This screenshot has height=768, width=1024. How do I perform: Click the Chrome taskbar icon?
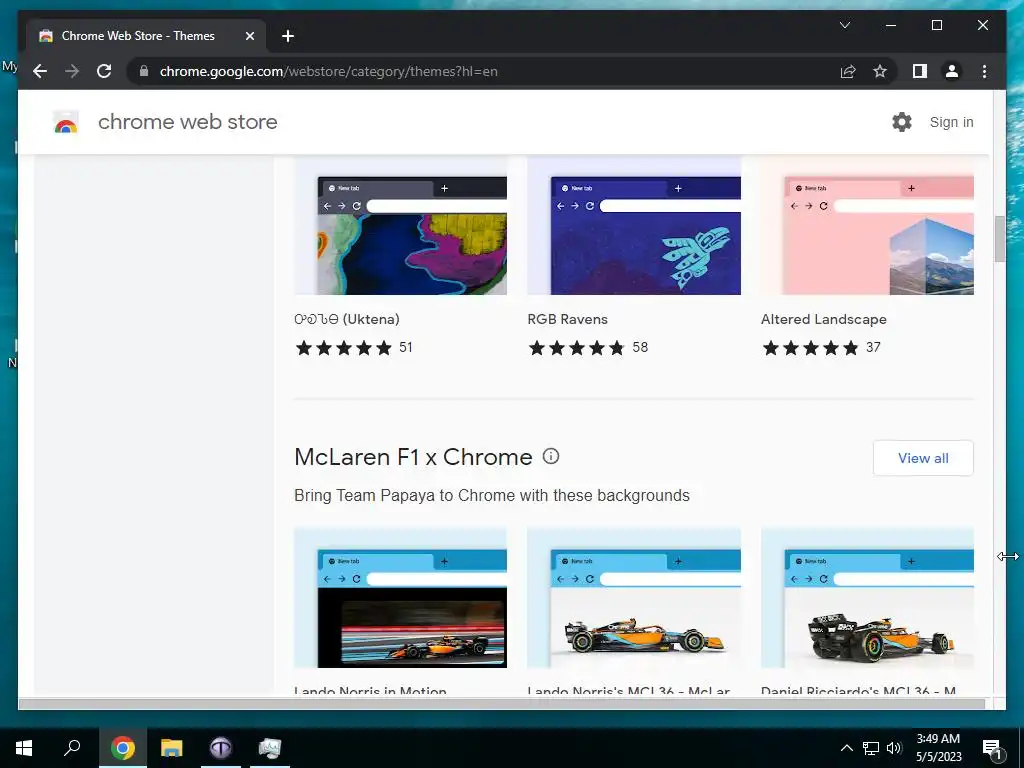[123, 748]
